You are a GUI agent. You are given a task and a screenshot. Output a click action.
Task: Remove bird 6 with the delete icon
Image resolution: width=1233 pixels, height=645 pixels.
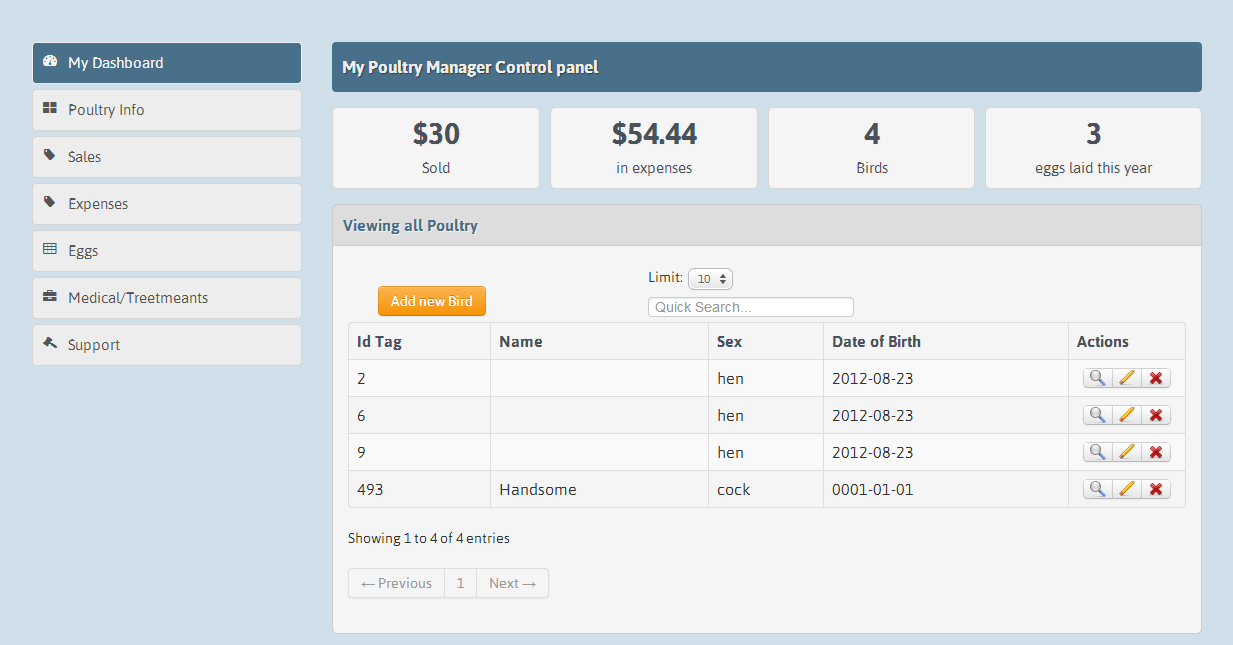click(x=1156, y=415)
